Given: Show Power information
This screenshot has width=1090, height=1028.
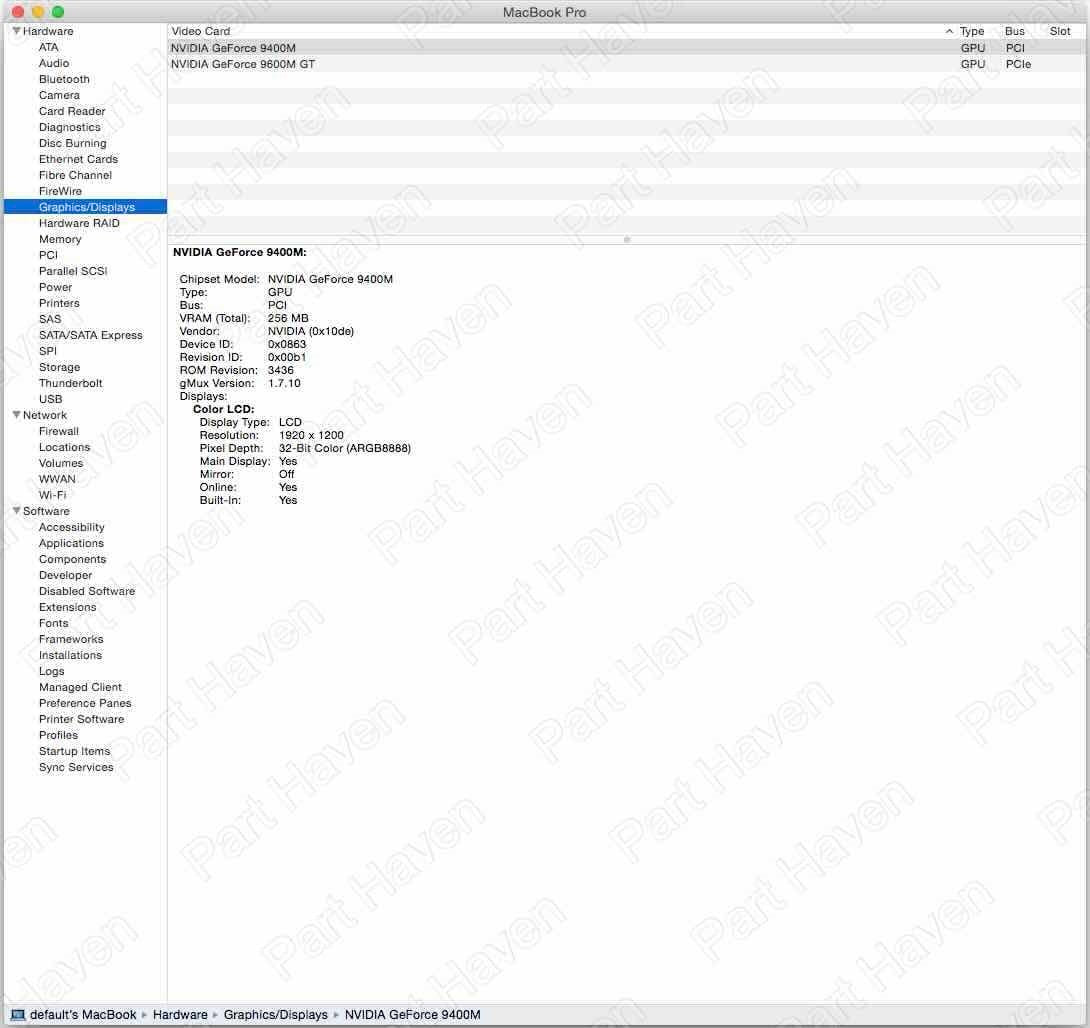Looking at the screenshot, I should [x=56, y=287].
